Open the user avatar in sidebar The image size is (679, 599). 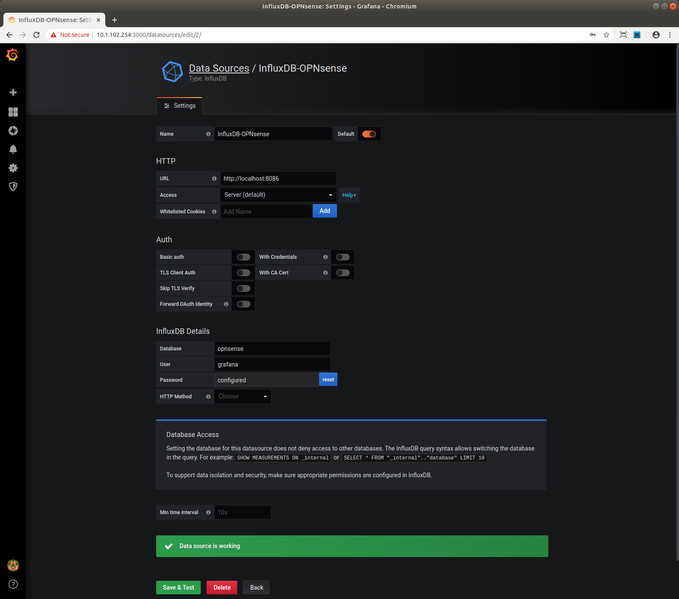[x=13, y=565]
